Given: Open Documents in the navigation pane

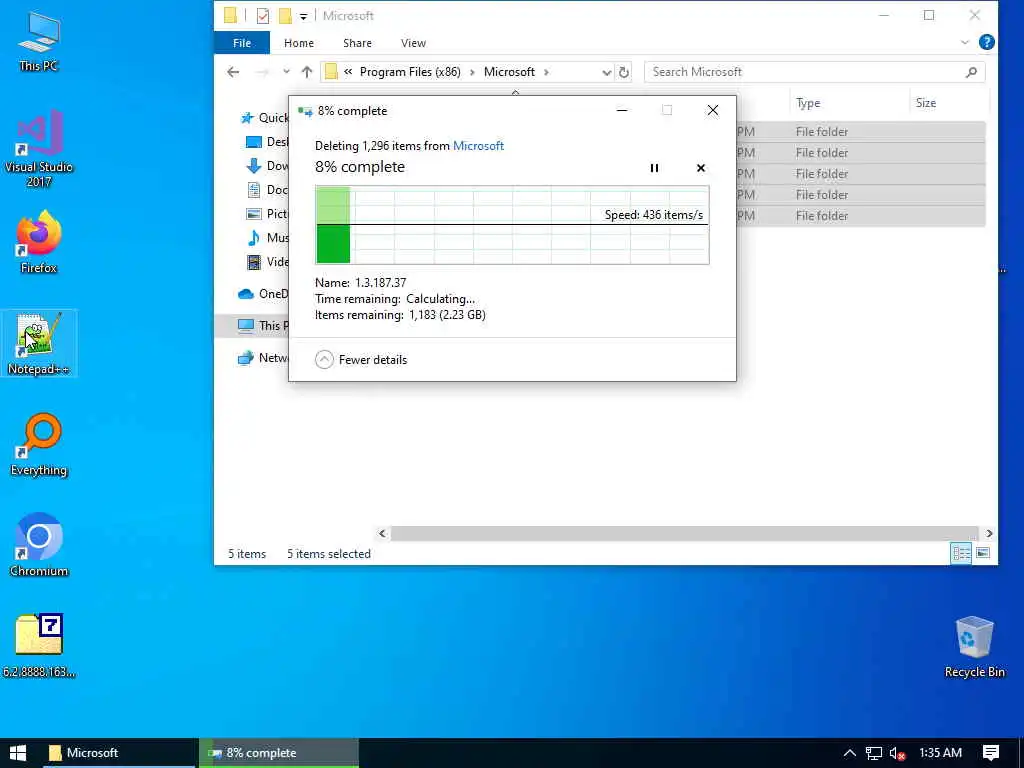Looking at the screenshot, I should [266, 189].
